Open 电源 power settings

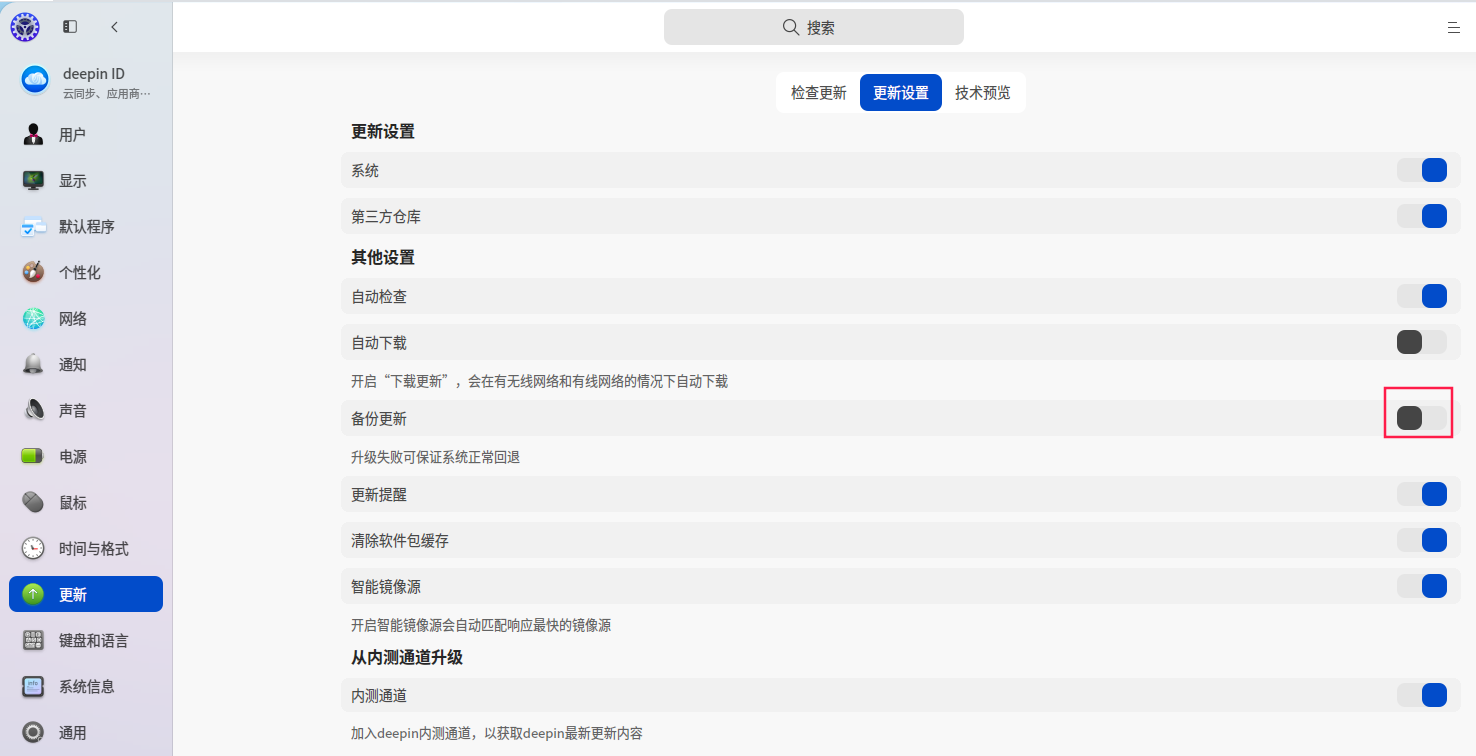coord(86,457)
